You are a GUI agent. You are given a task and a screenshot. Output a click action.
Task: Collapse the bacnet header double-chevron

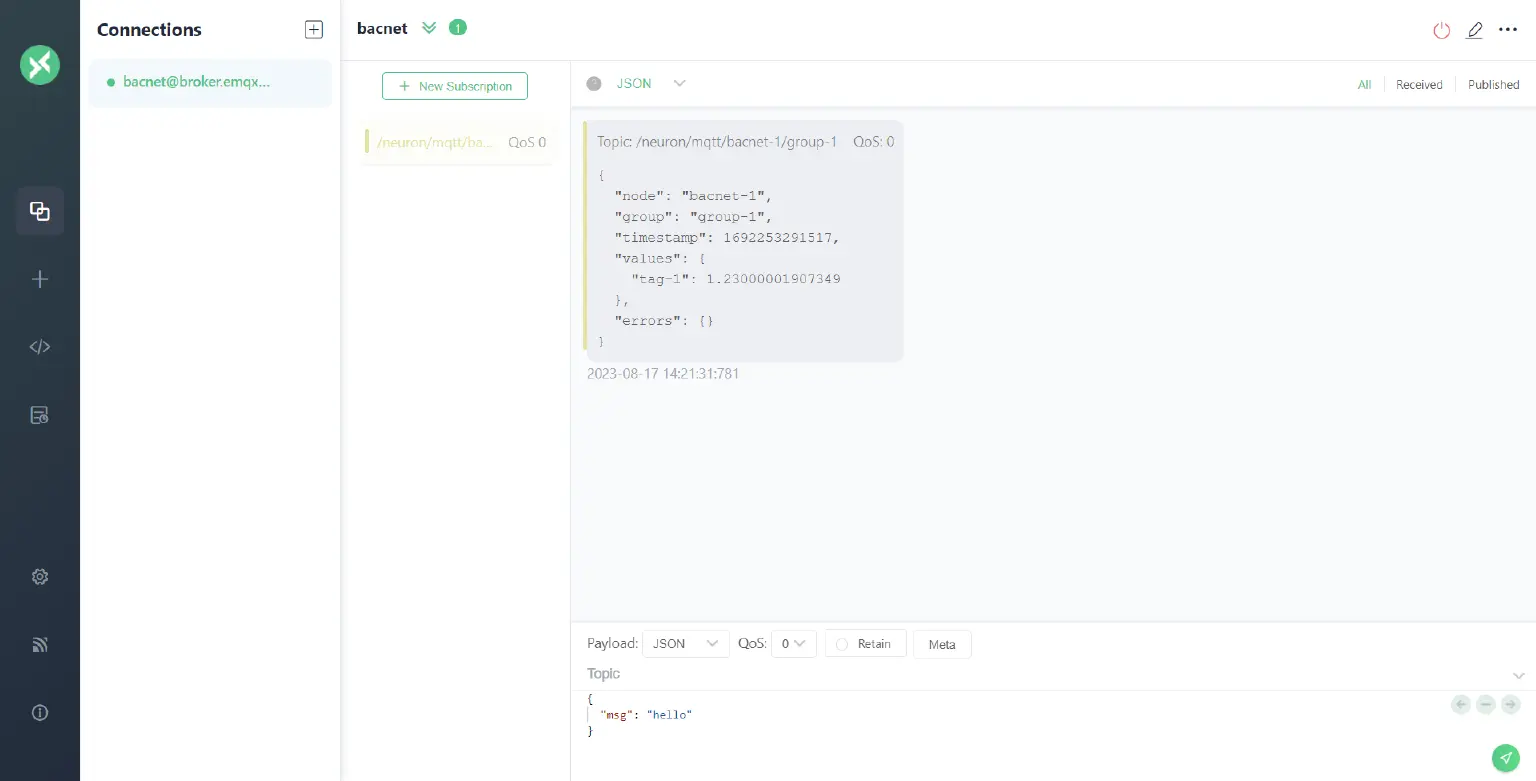tap(429, 28)
